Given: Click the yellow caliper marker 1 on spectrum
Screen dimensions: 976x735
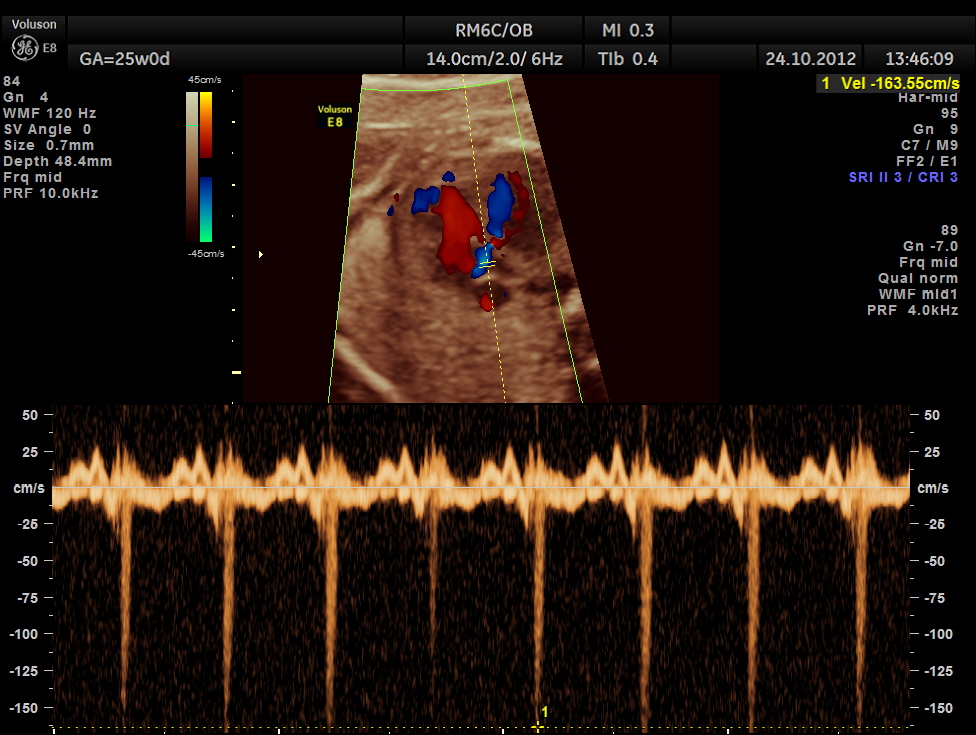Looking at the screenshot, I should [x=538, y=724].
